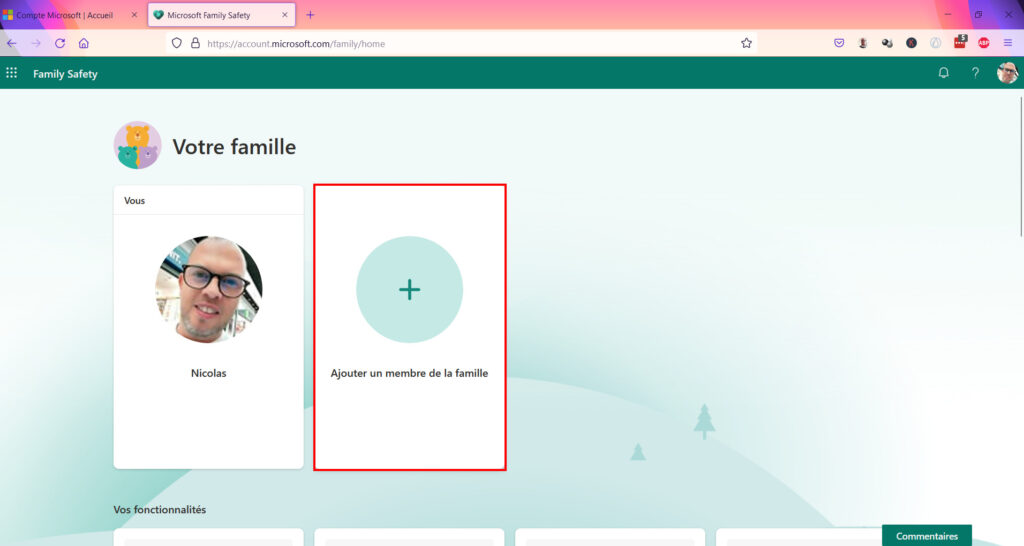Open a new browser tab

coord(310,14)
